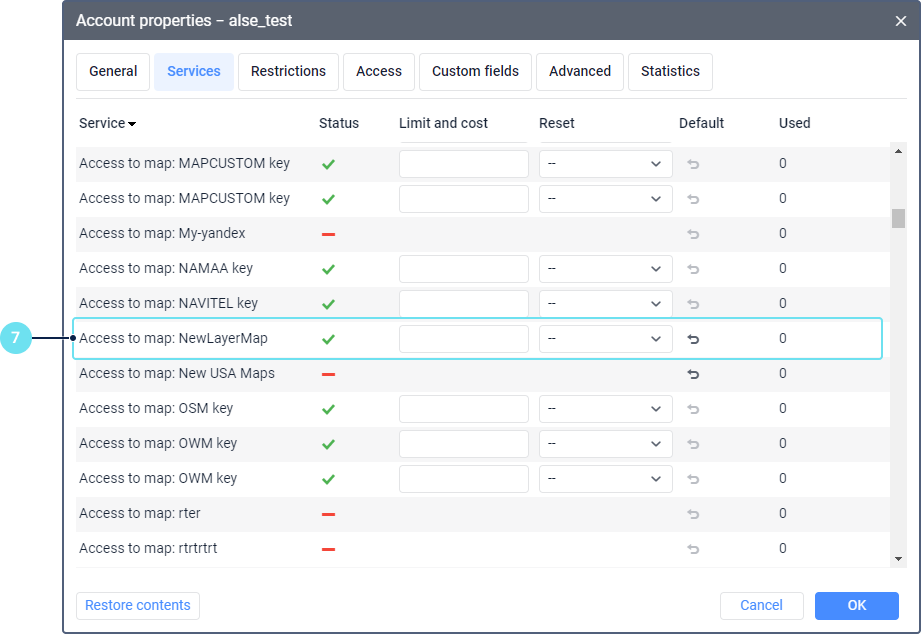The width and height of the screenshot is (921, 634).
Task: Click Limit and cost field for NAVITEL key
Action: [x=463, y=304]
